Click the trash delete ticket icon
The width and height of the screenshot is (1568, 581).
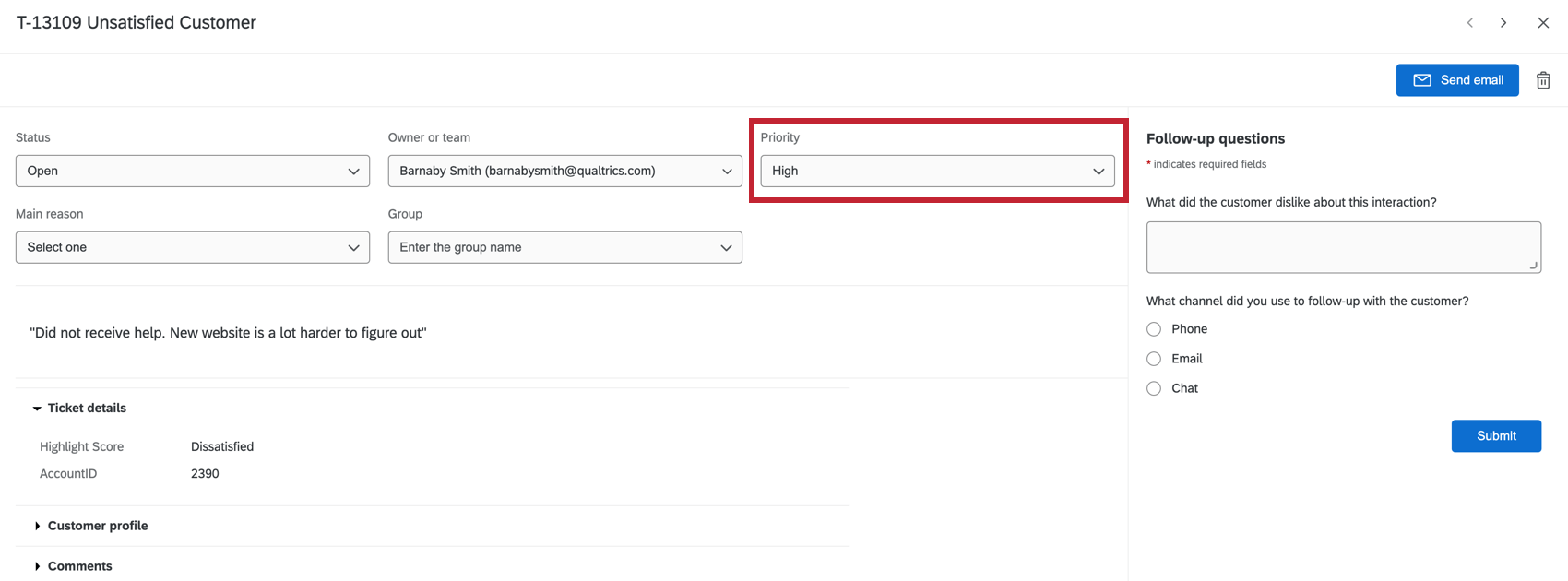click(x=1543, y=80)
